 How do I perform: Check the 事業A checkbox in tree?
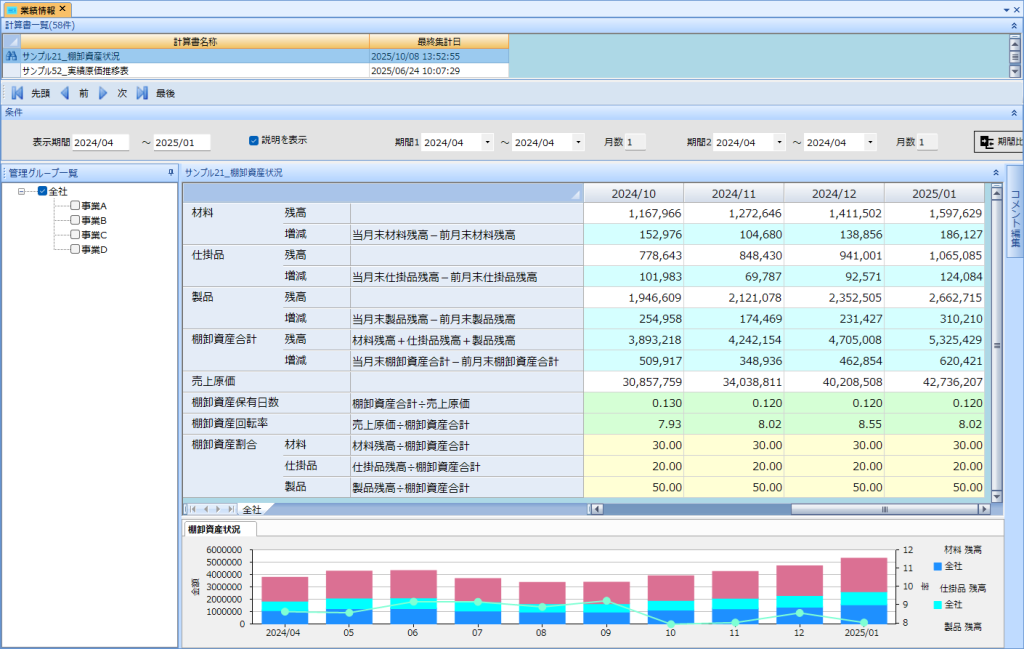pyautogui.click(x=75, y=206)
